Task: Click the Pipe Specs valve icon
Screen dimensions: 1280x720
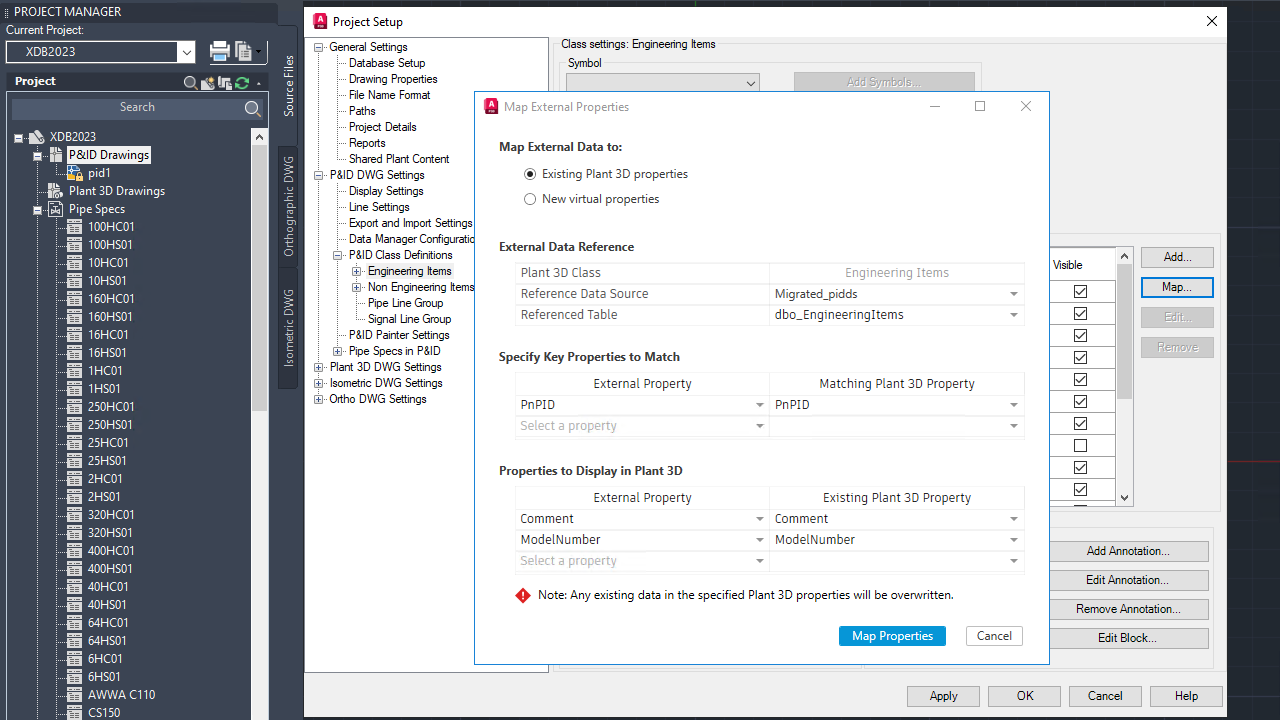Action: tap(56, 209)
